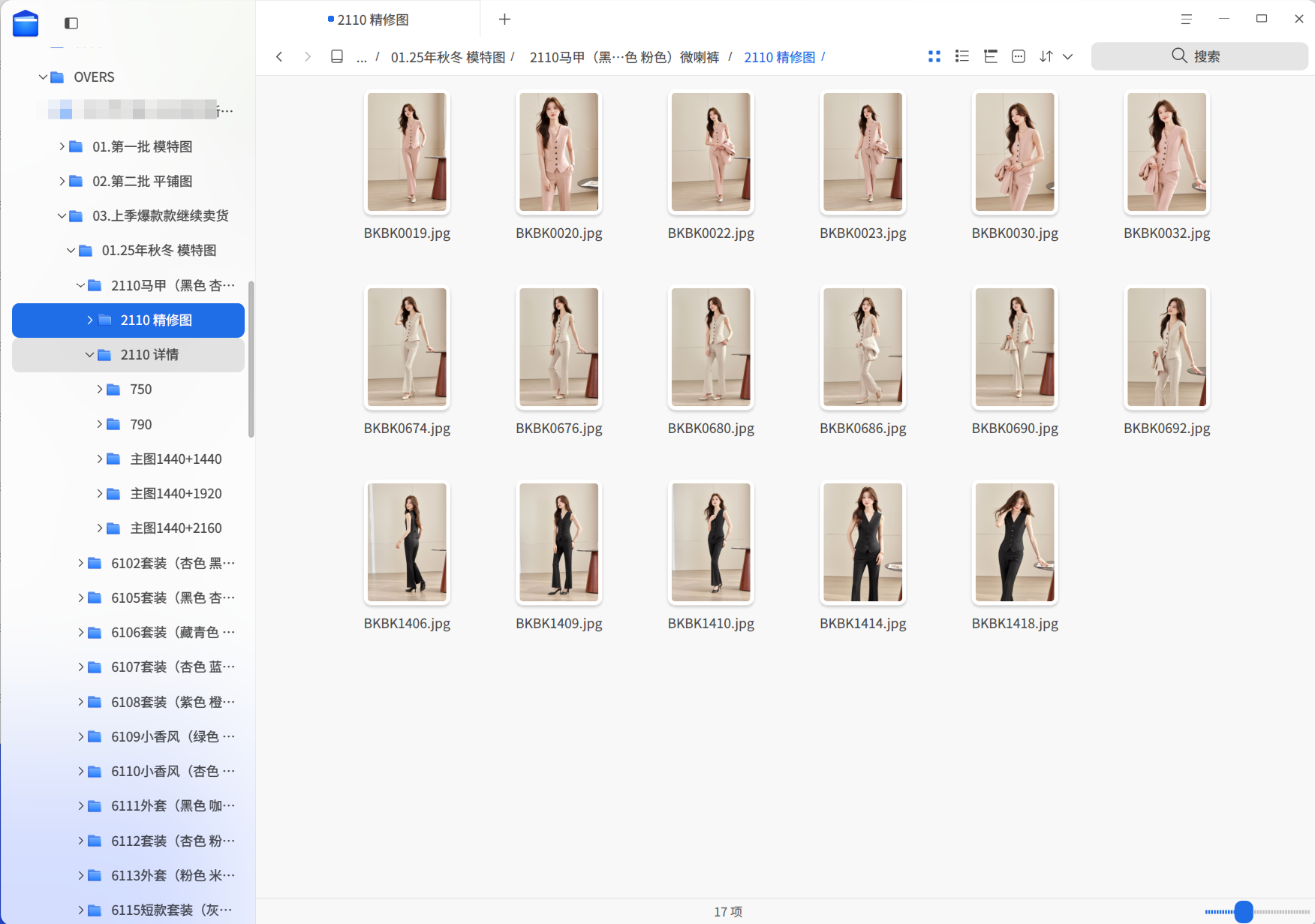Click file name BKBK0690.jpg
1315x924 pixels.
[1015, 429]
